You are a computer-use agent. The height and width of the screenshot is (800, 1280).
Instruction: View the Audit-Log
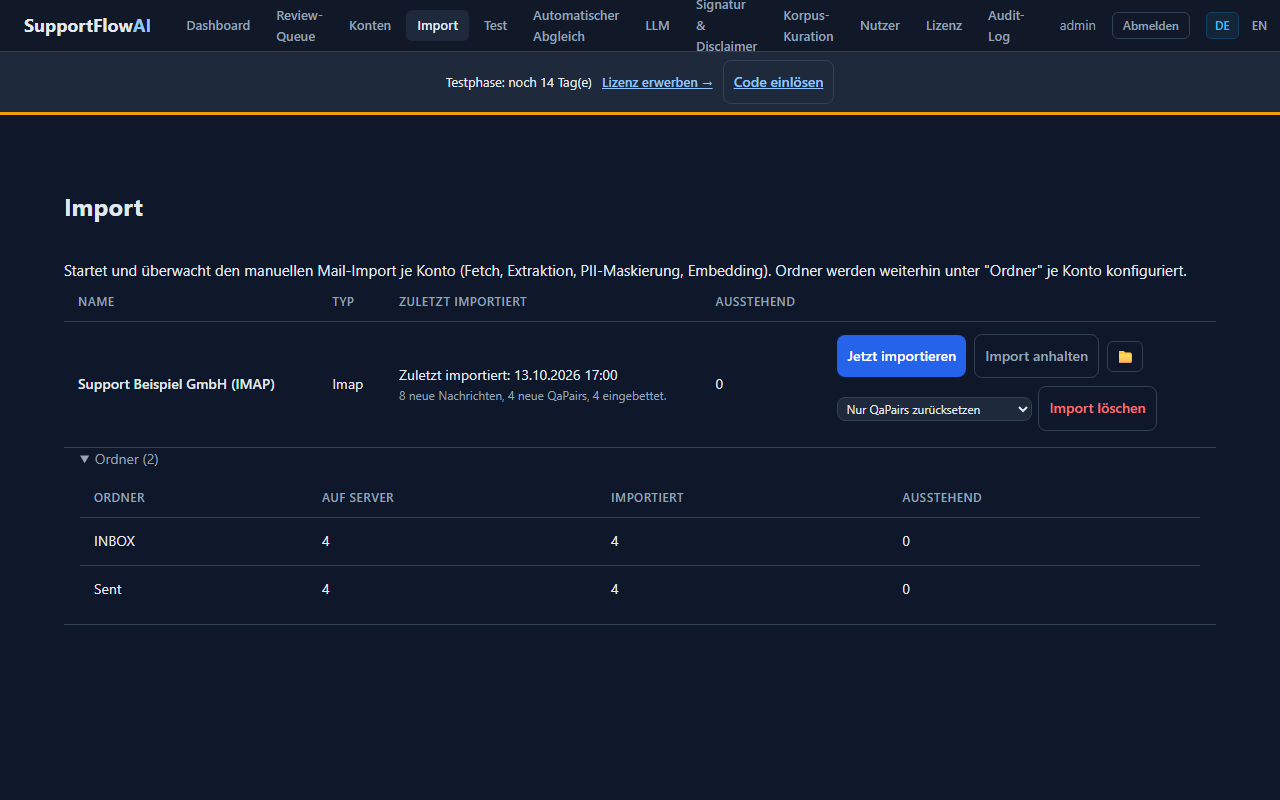pos(1005,25)
